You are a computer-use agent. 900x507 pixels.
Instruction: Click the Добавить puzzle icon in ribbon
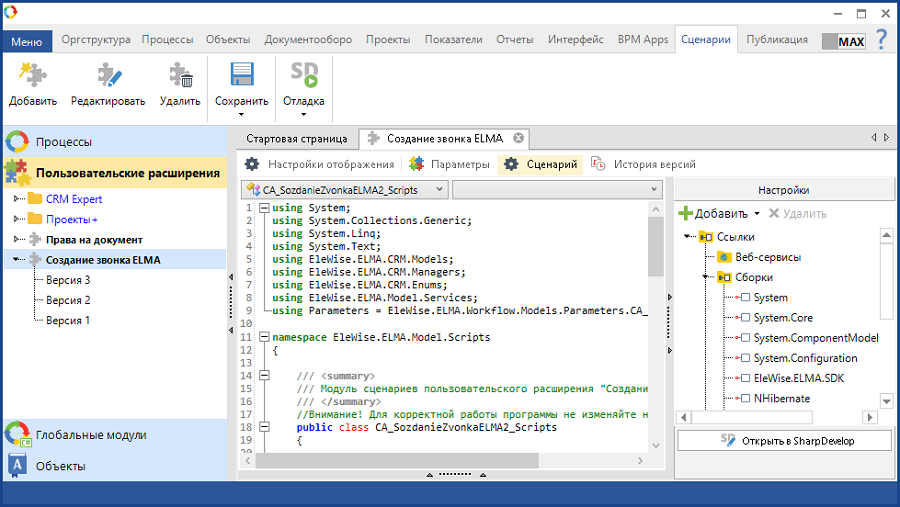32,76
